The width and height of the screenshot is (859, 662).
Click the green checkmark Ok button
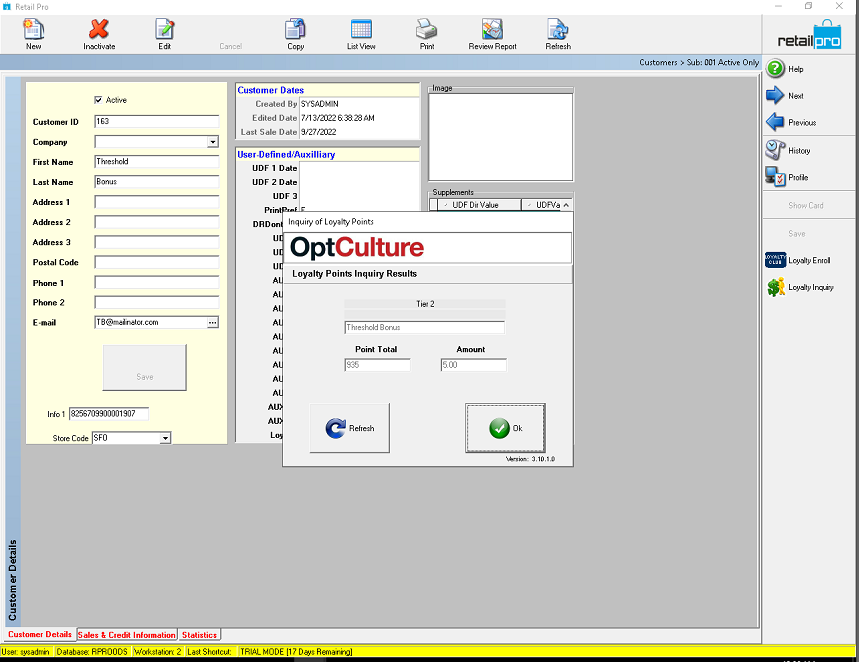[x=505, y=428]
